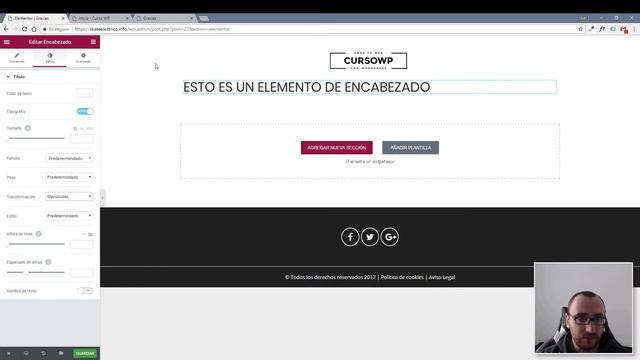Image resolution: width=640 pixels, height=360 pixels.
Task: Click the blue extension icon
Action: (x=613, y=29)
